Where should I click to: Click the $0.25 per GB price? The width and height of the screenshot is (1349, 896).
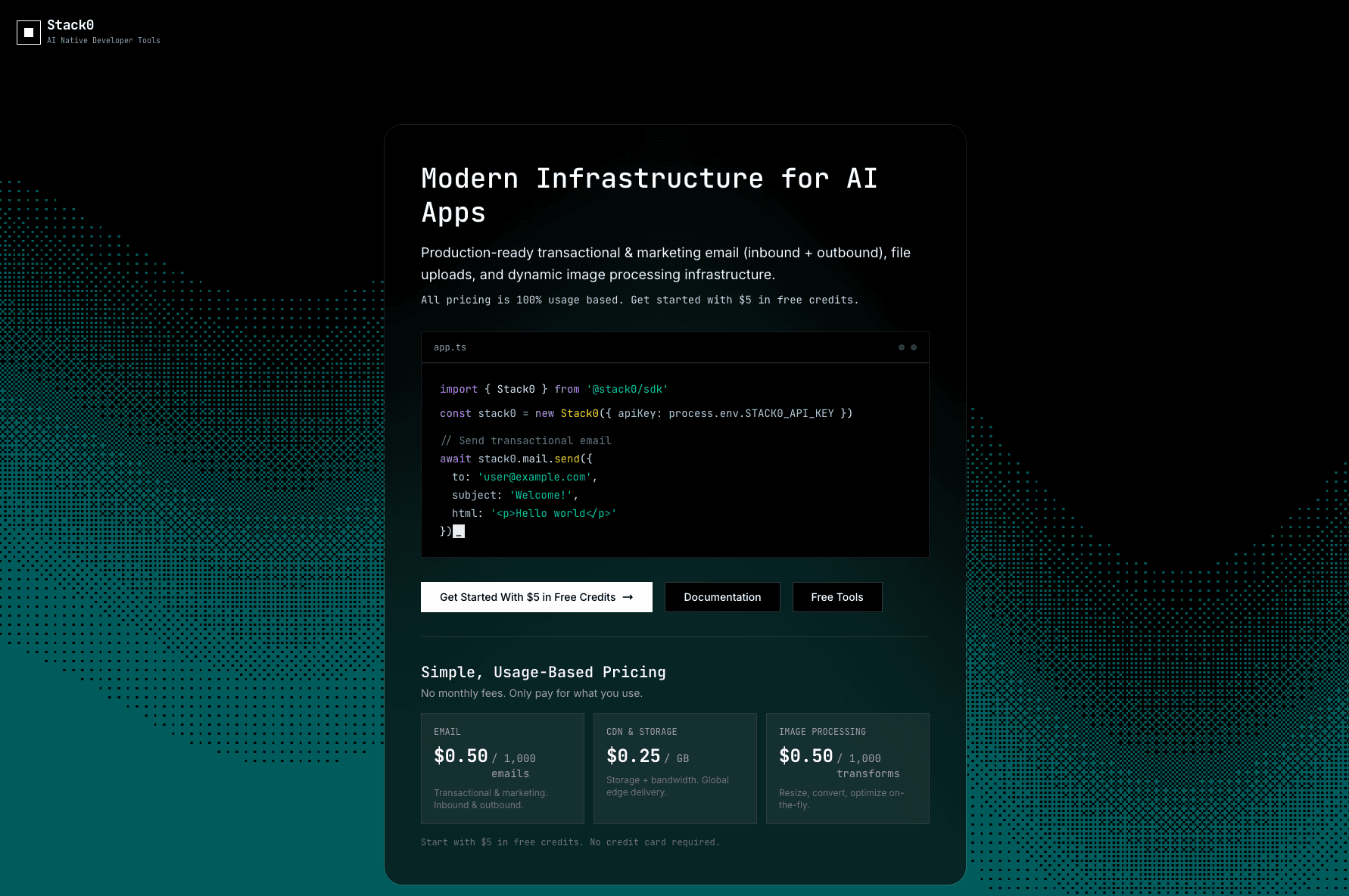tap(634, 756)
